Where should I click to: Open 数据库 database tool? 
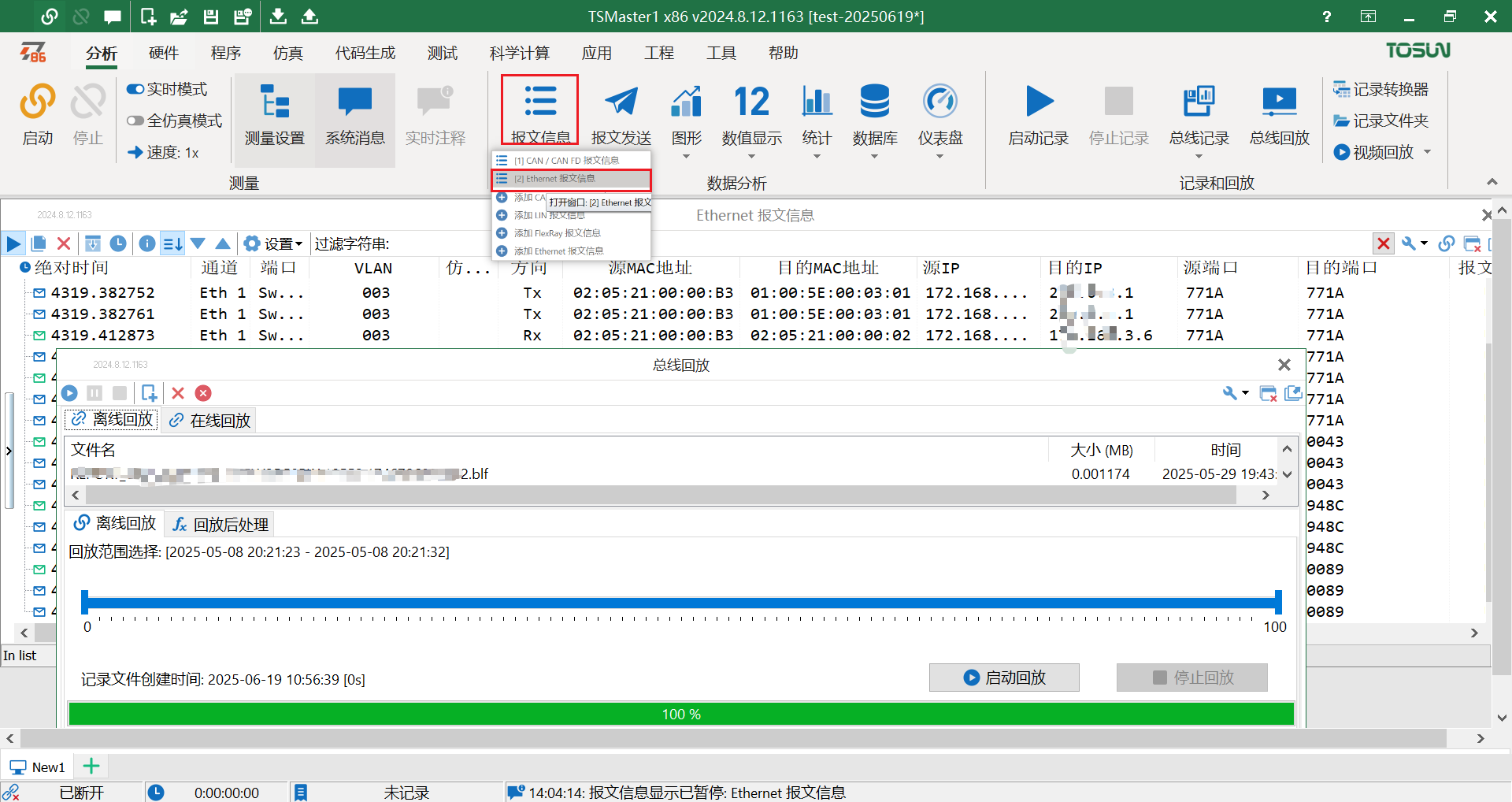click(x=874, y=114)
